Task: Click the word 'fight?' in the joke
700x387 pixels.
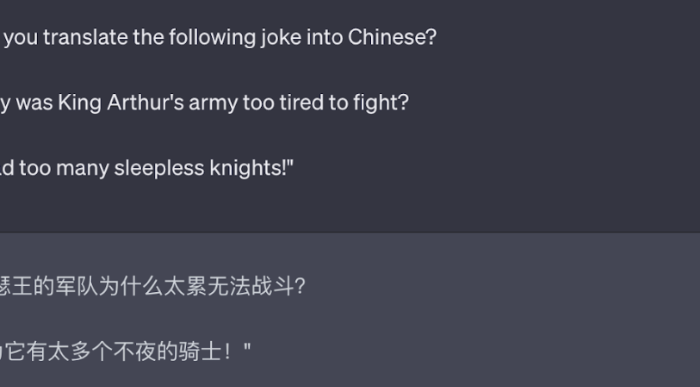Action: 381,103
